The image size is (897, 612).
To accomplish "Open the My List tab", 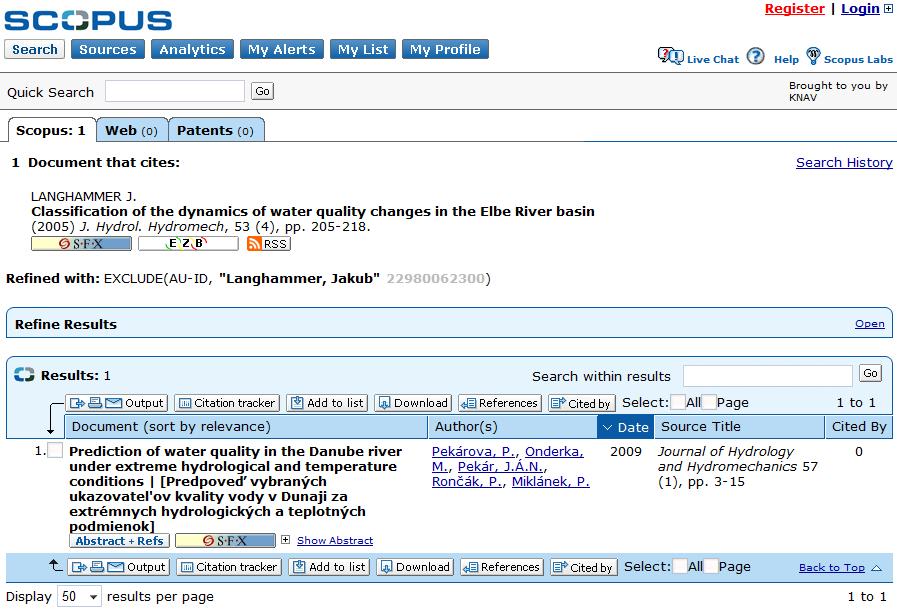I will click(x=363, y=49).
